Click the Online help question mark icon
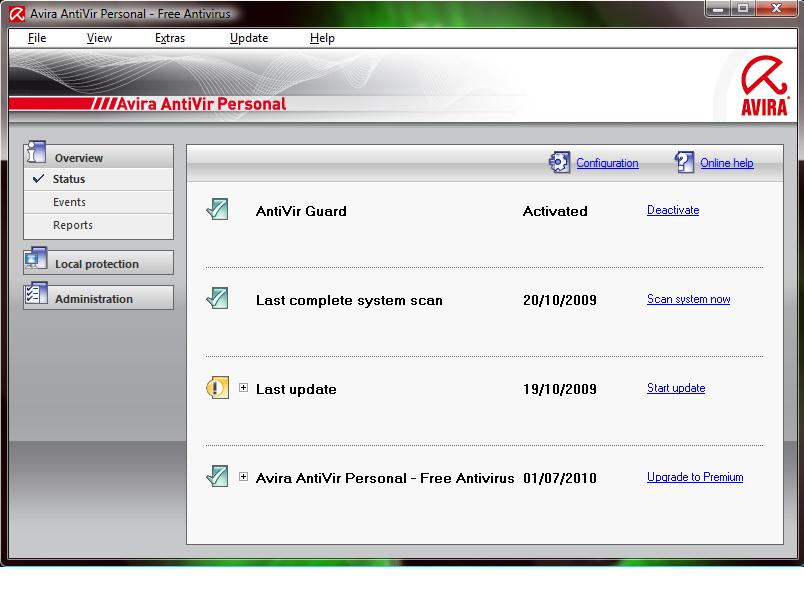 (x=684, y=162)
